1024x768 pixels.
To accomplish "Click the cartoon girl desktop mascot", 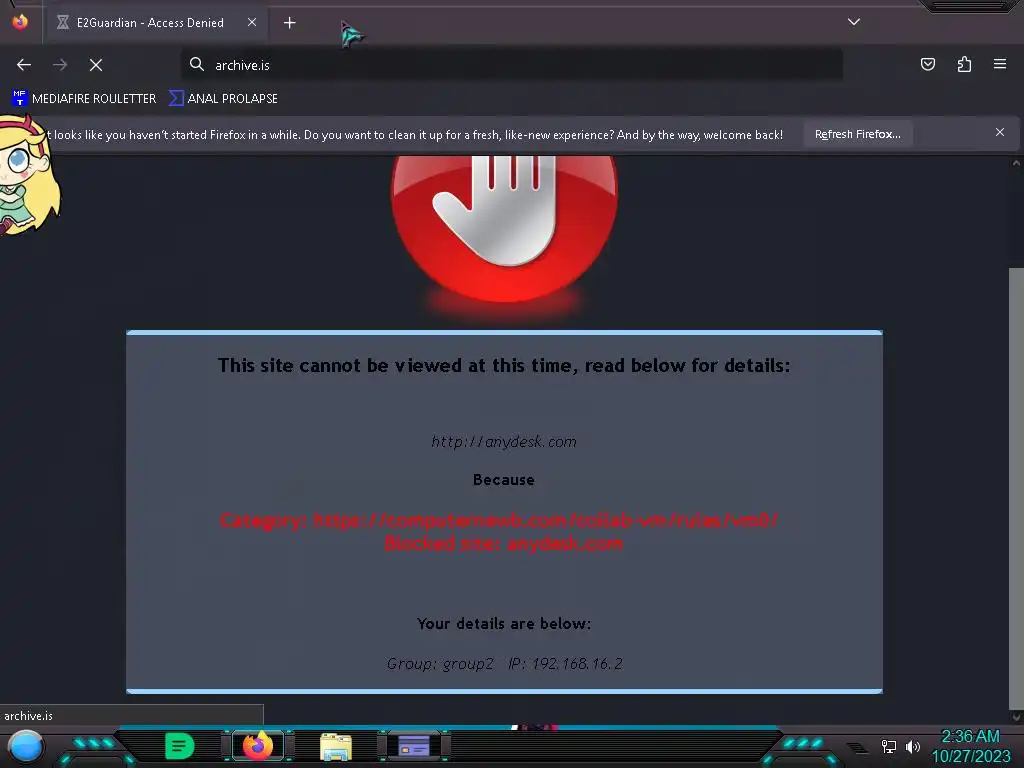I will [27, 175].
